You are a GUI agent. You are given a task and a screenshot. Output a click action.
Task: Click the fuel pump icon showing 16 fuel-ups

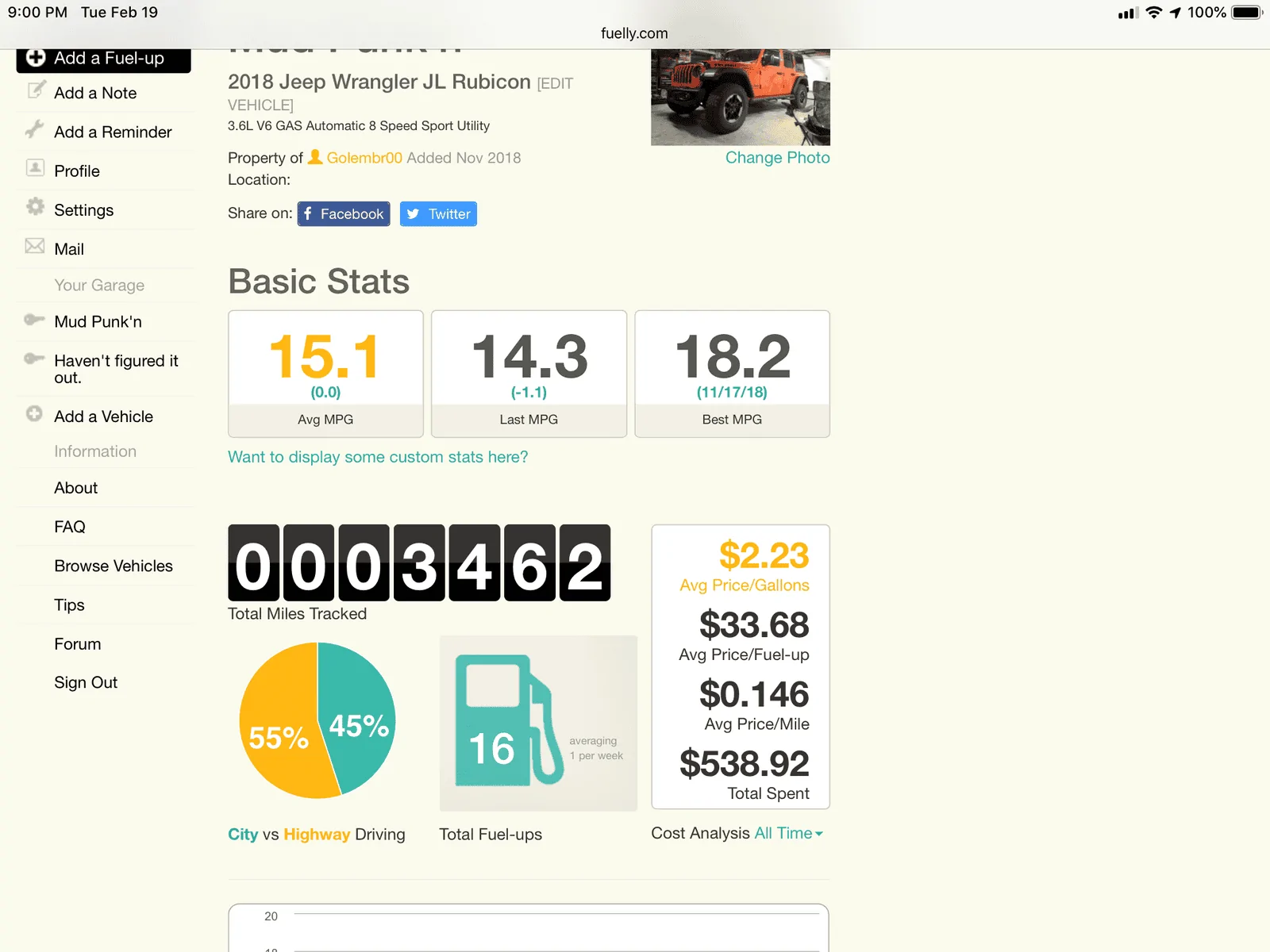coord(509,720)
